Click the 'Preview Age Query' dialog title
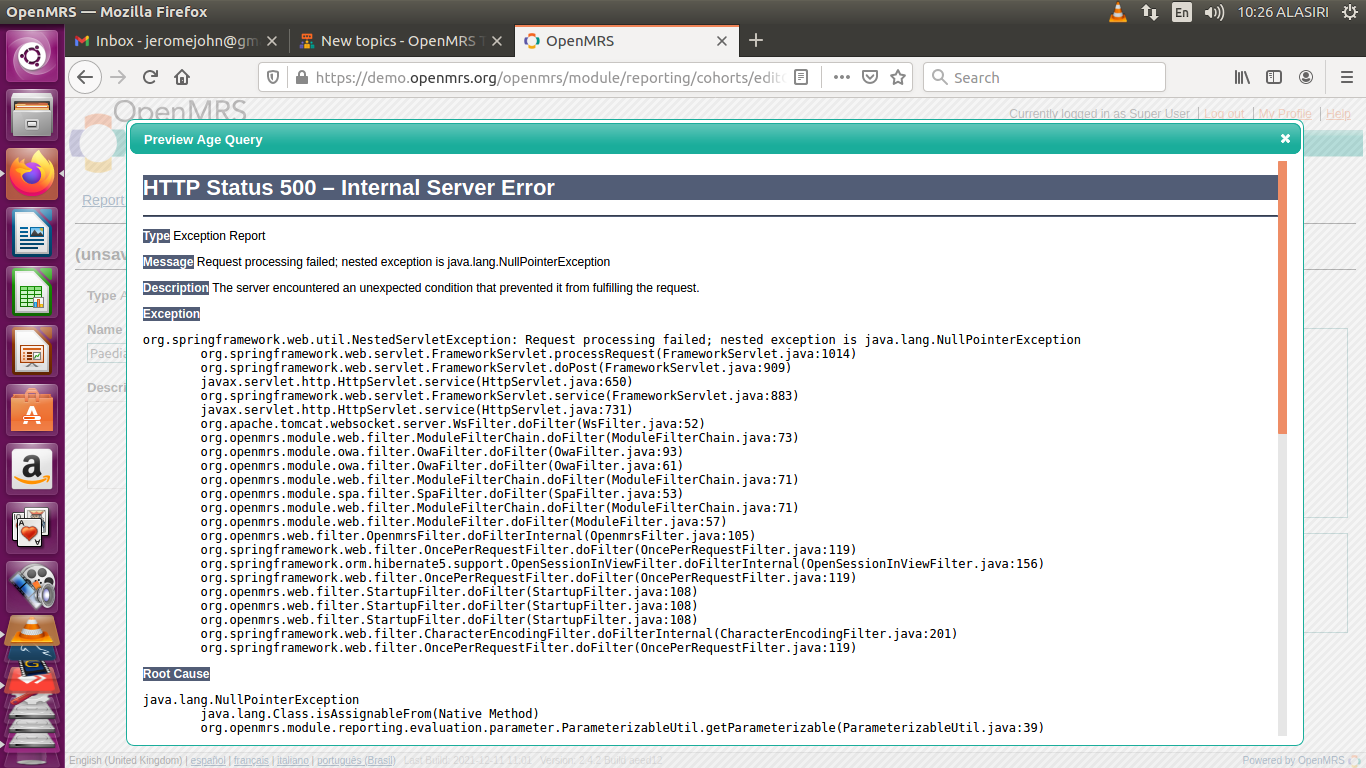This screenshot has height=768, width=1366. click(203, 139)
